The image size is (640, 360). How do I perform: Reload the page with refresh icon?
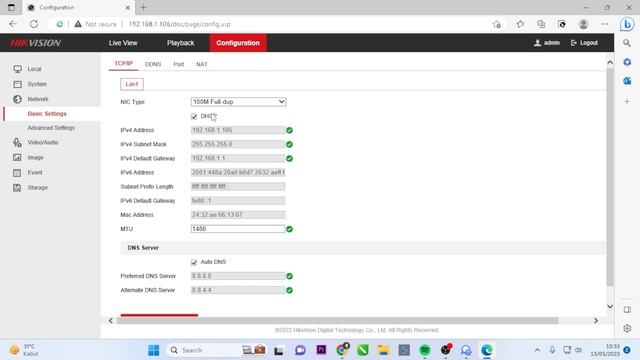point(34,24)
